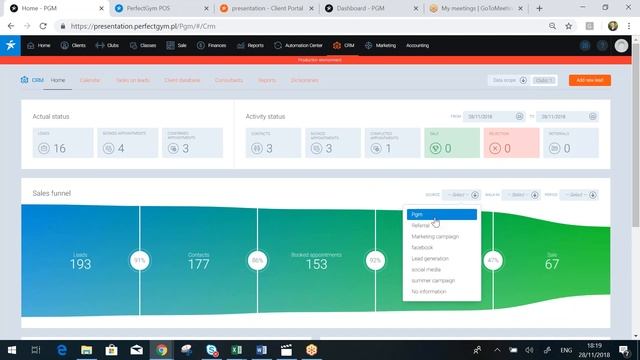This screenshot has height=360, width=640.
Task: Open Reports in the top navigation bar
Action: pos(250,45)
